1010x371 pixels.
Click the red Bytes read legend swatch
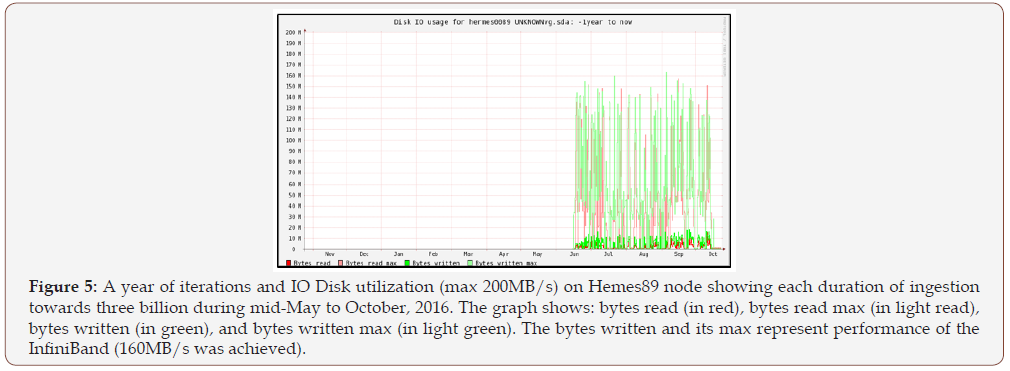click(289, 263)
